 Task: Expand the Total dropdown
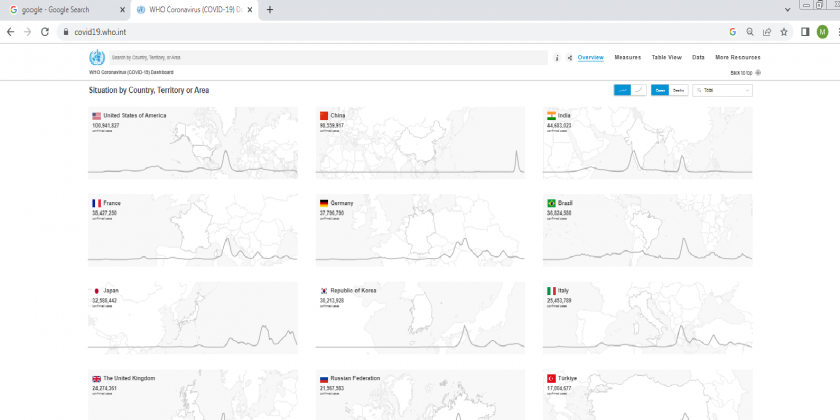[723, 90]
